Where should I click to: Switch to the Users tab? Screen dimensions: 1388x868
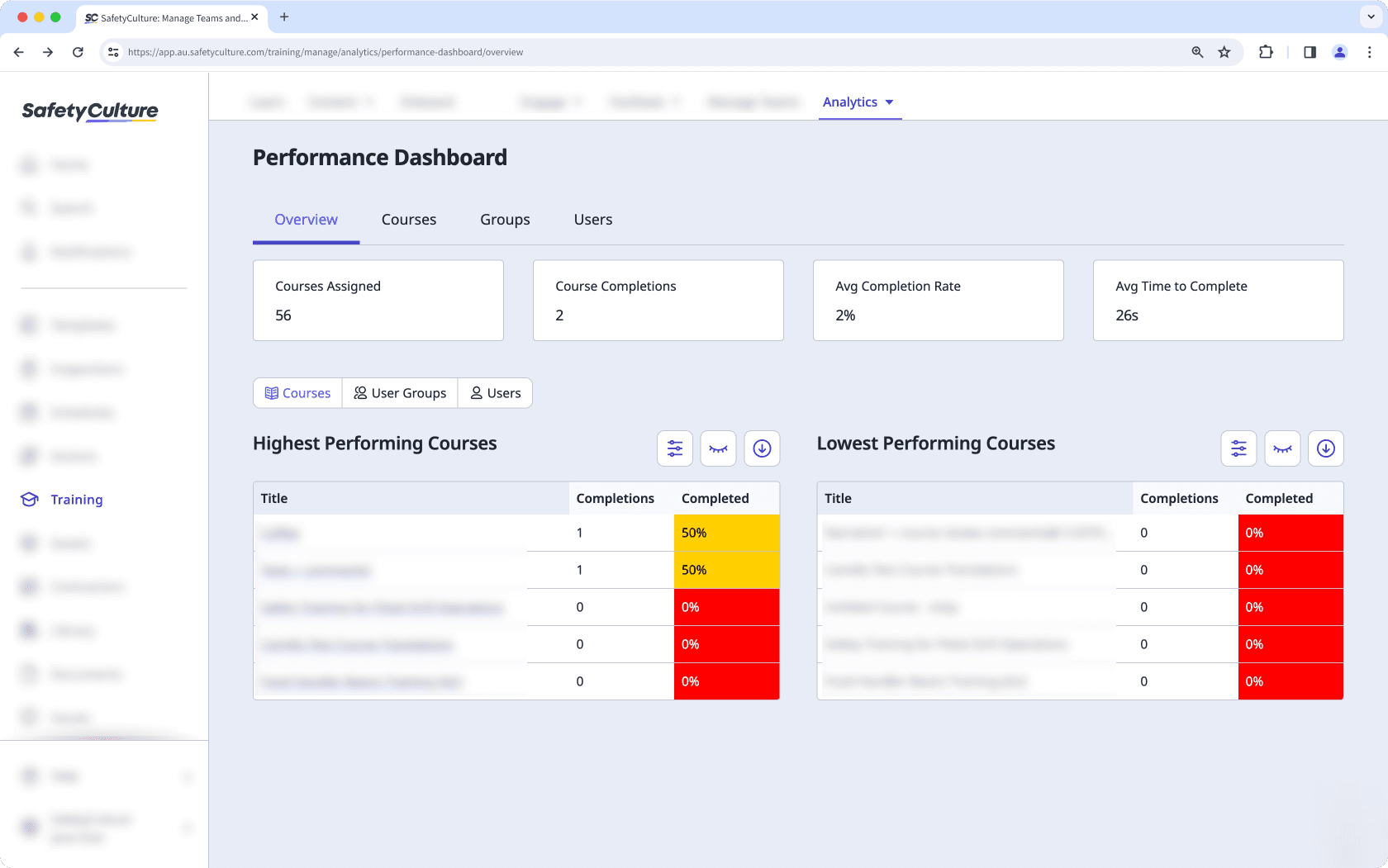(x=592, y=219)
